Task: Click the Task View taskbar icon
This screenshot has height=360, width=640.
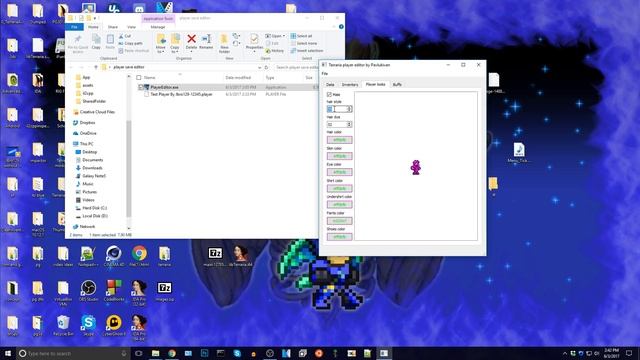Action: [139, 353]
